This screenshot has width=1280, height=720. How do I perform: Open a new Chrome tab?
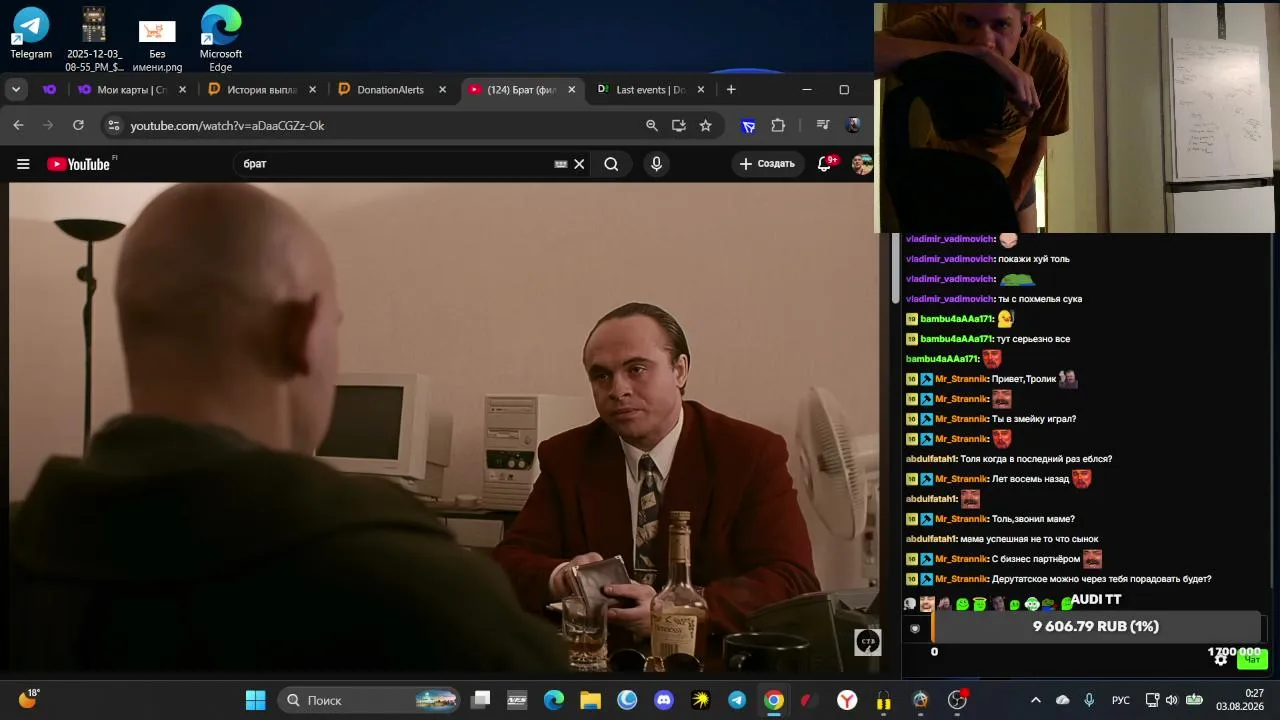tap(731, 90)
